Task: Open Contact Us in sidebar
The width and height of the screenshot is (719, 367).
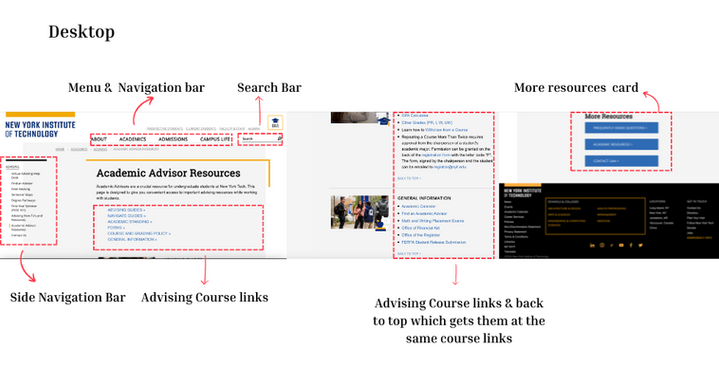Action: [19, 235]
